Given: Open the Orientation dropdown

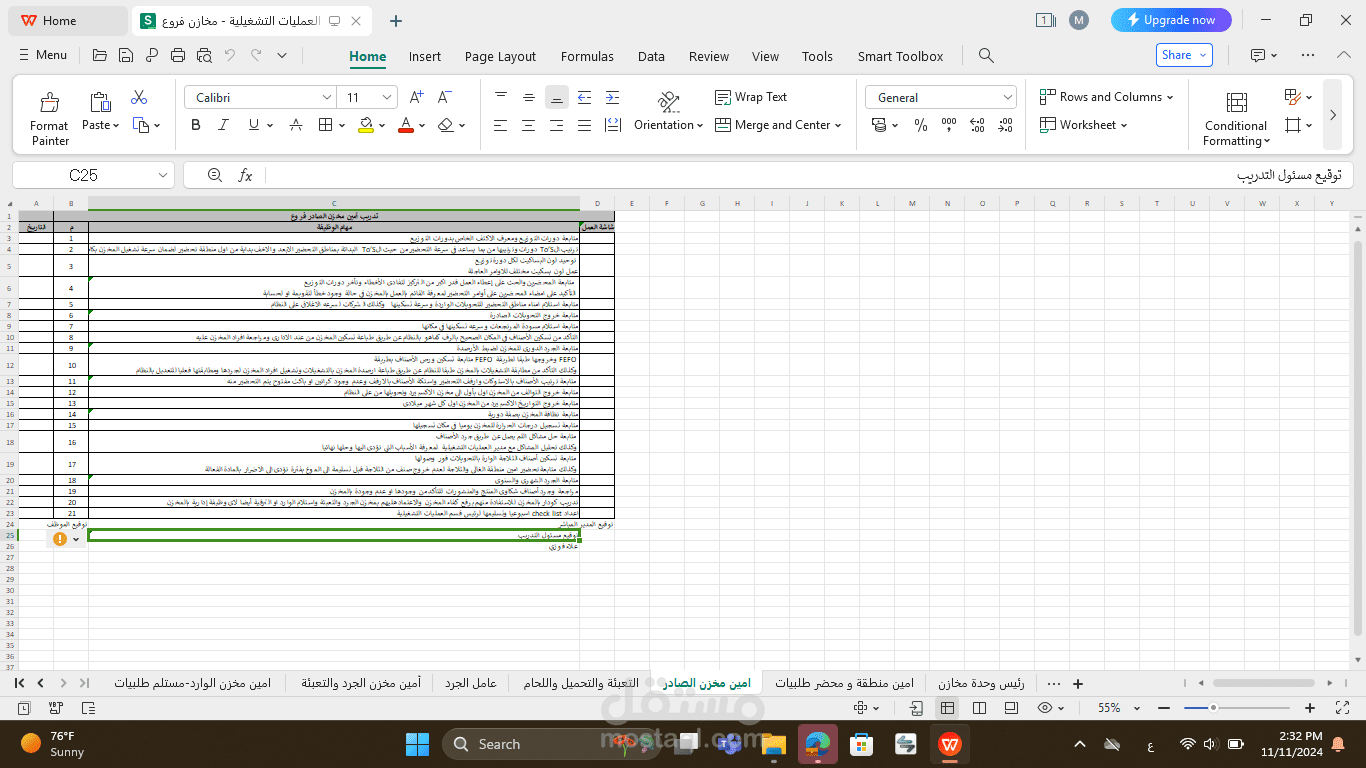Looking at the screenshot, I should [668, 125].
